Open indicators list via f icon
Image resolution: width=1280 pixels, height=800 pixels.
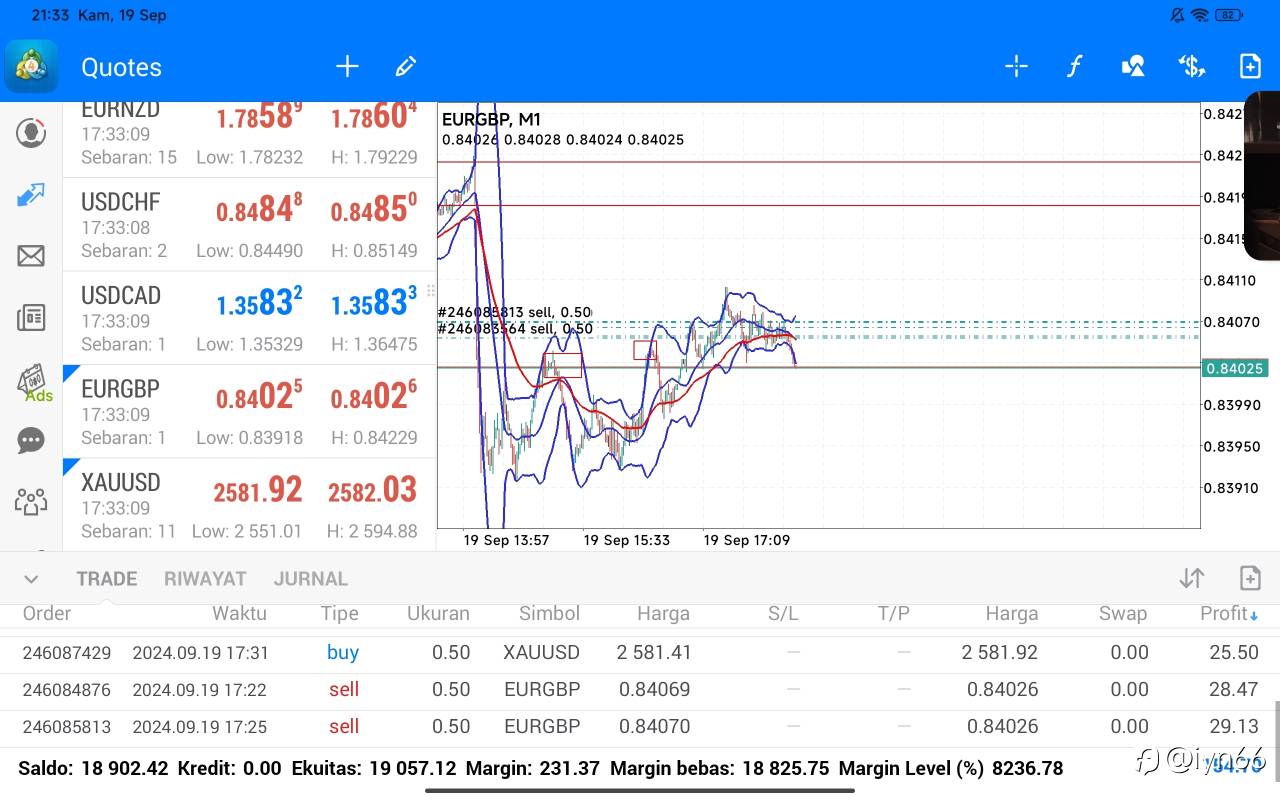[1074, 67]
